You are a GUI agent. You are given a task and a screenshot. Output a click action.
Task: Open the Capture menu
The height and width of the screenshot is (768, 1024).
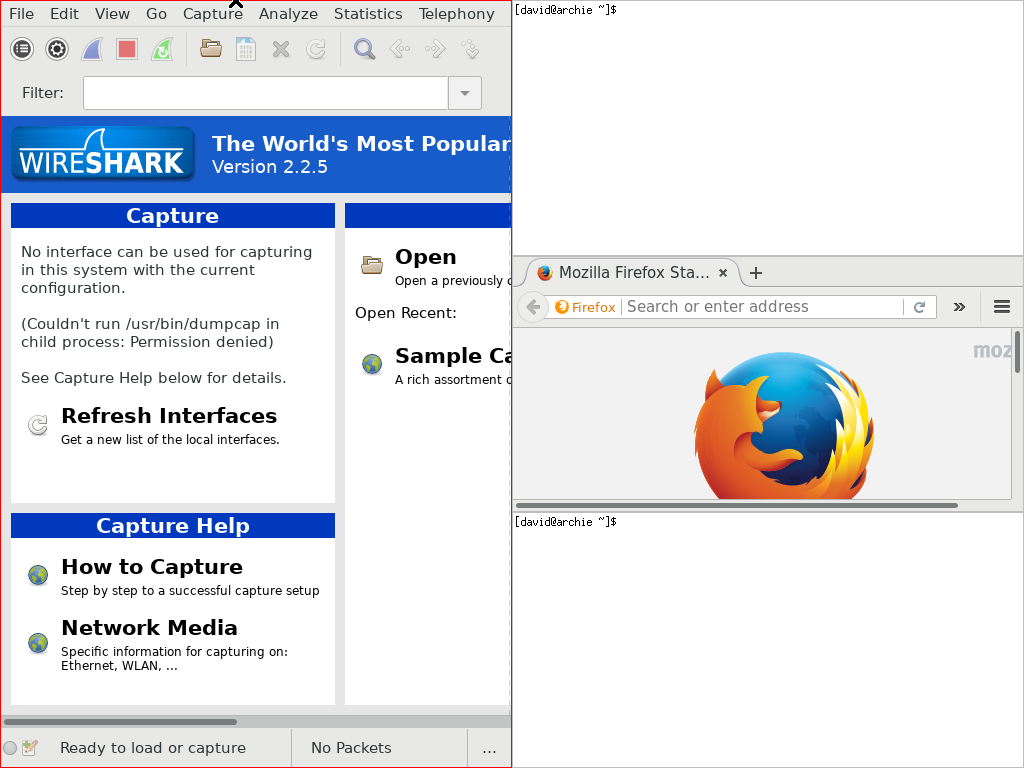click(x=213, y=14)
